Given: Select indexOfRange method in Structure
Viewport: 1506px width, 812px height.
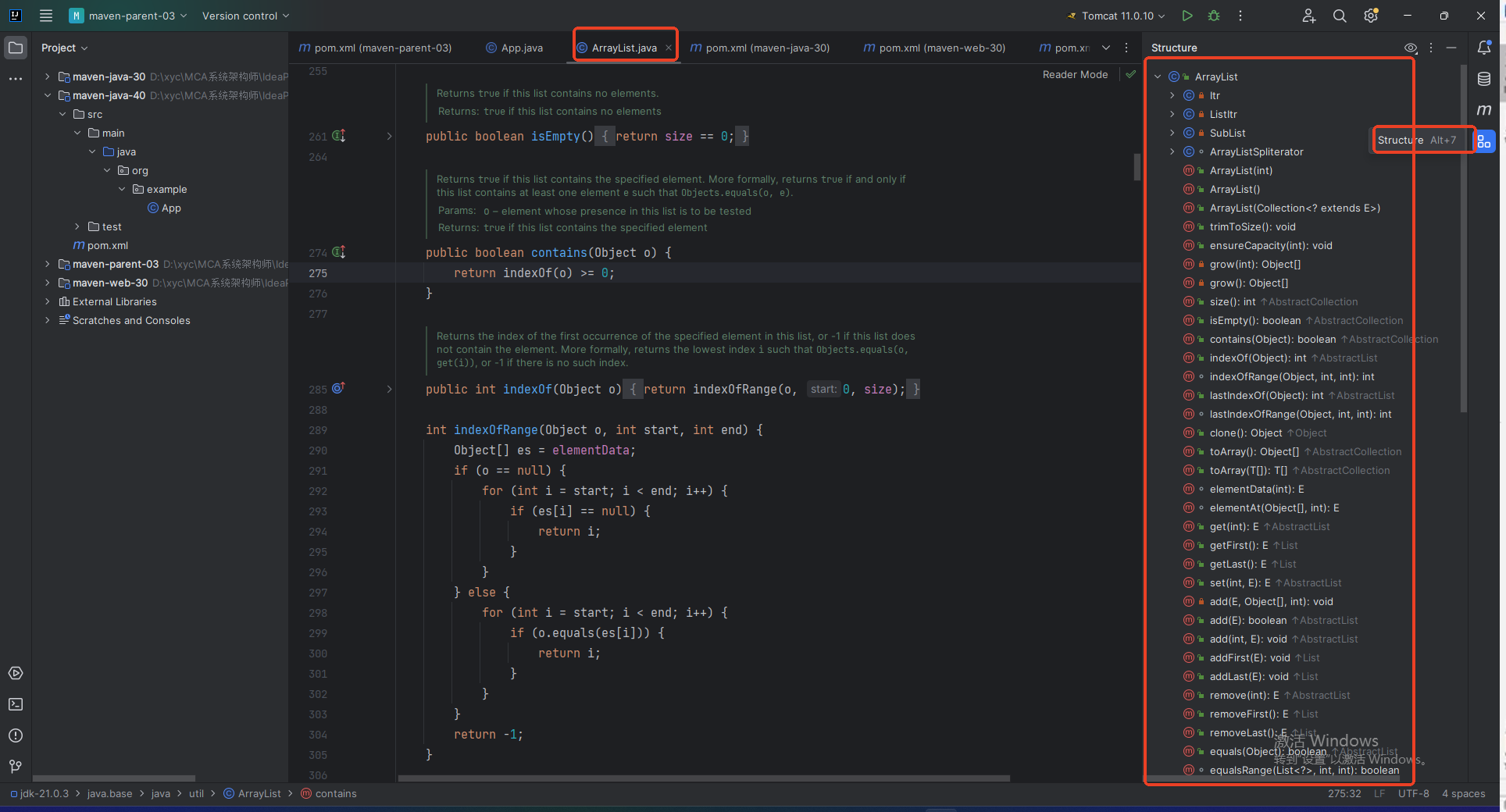Looking at the screenshot, I should pyautogui.click(x=1292, y=376).
